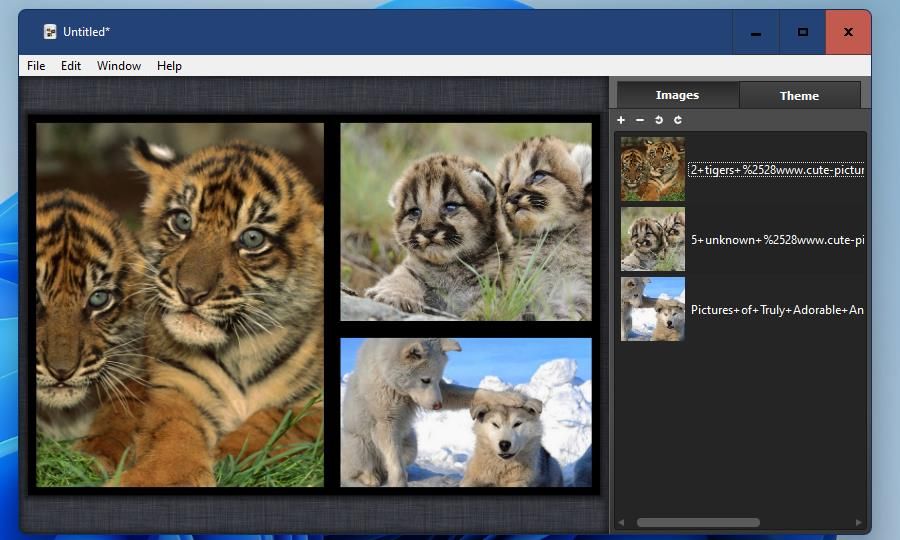Open the Edit menu
Image resolution: width=900 pixels, height=540 pixels.
pos(71,66)
